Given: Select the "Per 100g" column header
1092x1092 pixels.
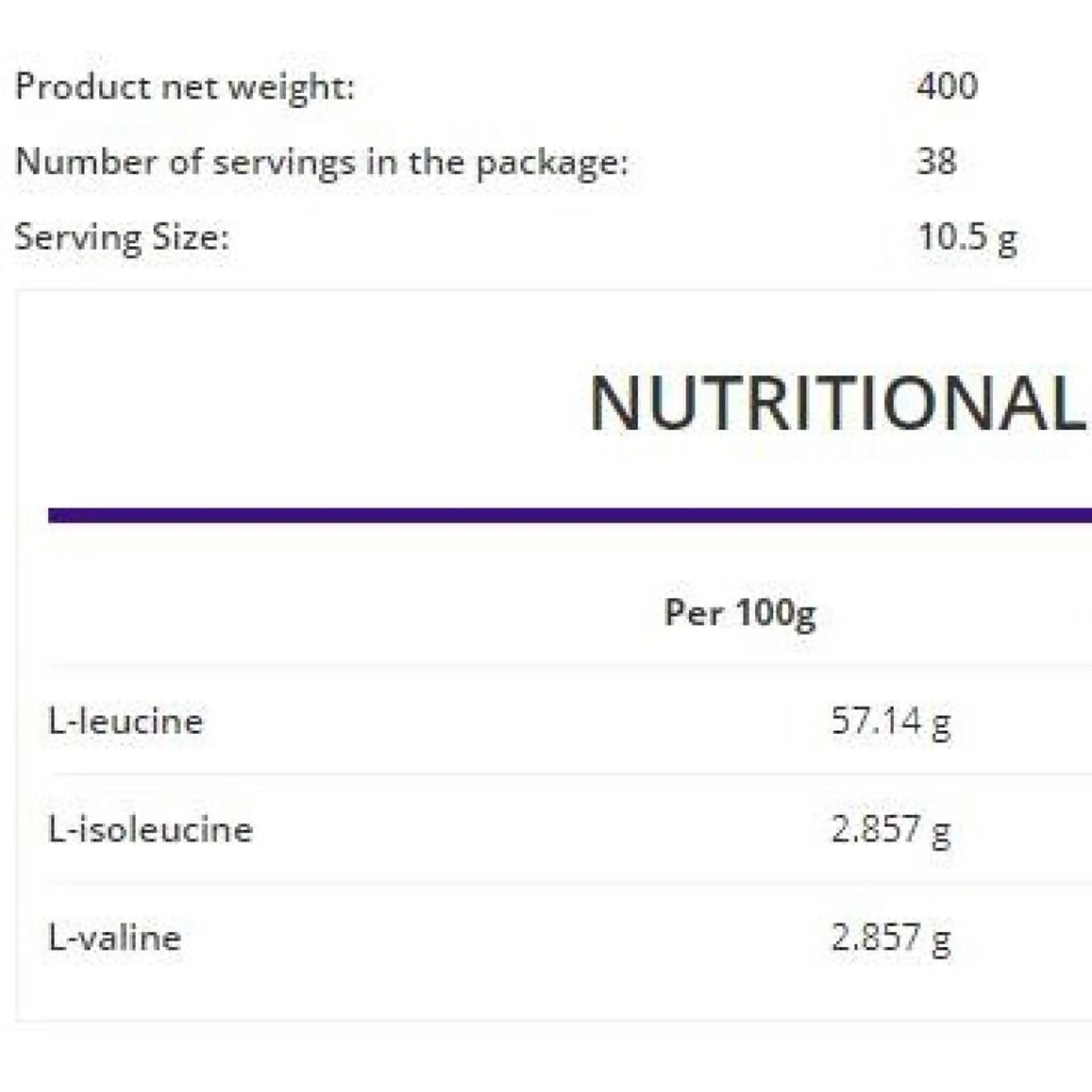Looking at the screenshot, I should coord(740,613).
